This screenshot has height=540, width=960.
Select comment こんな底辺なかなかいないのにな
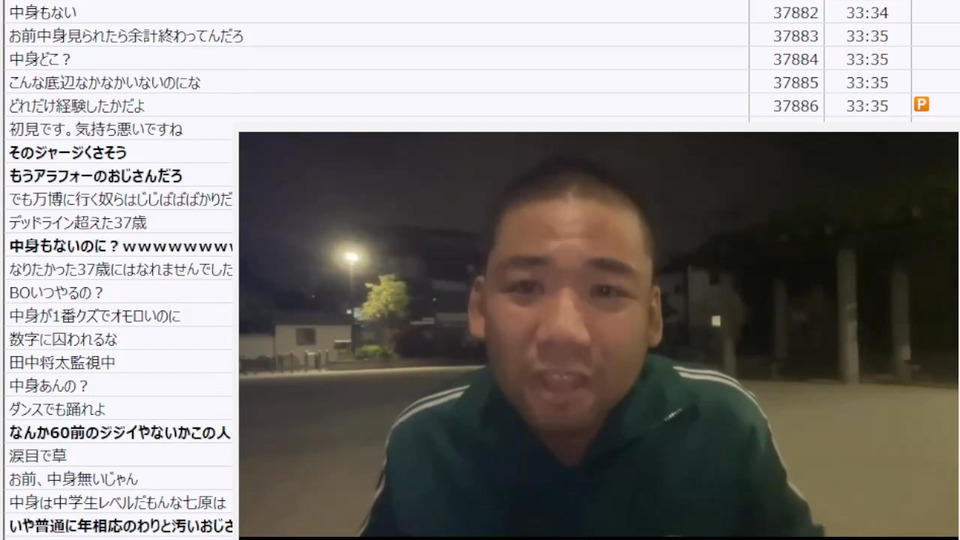coord(105,83)
